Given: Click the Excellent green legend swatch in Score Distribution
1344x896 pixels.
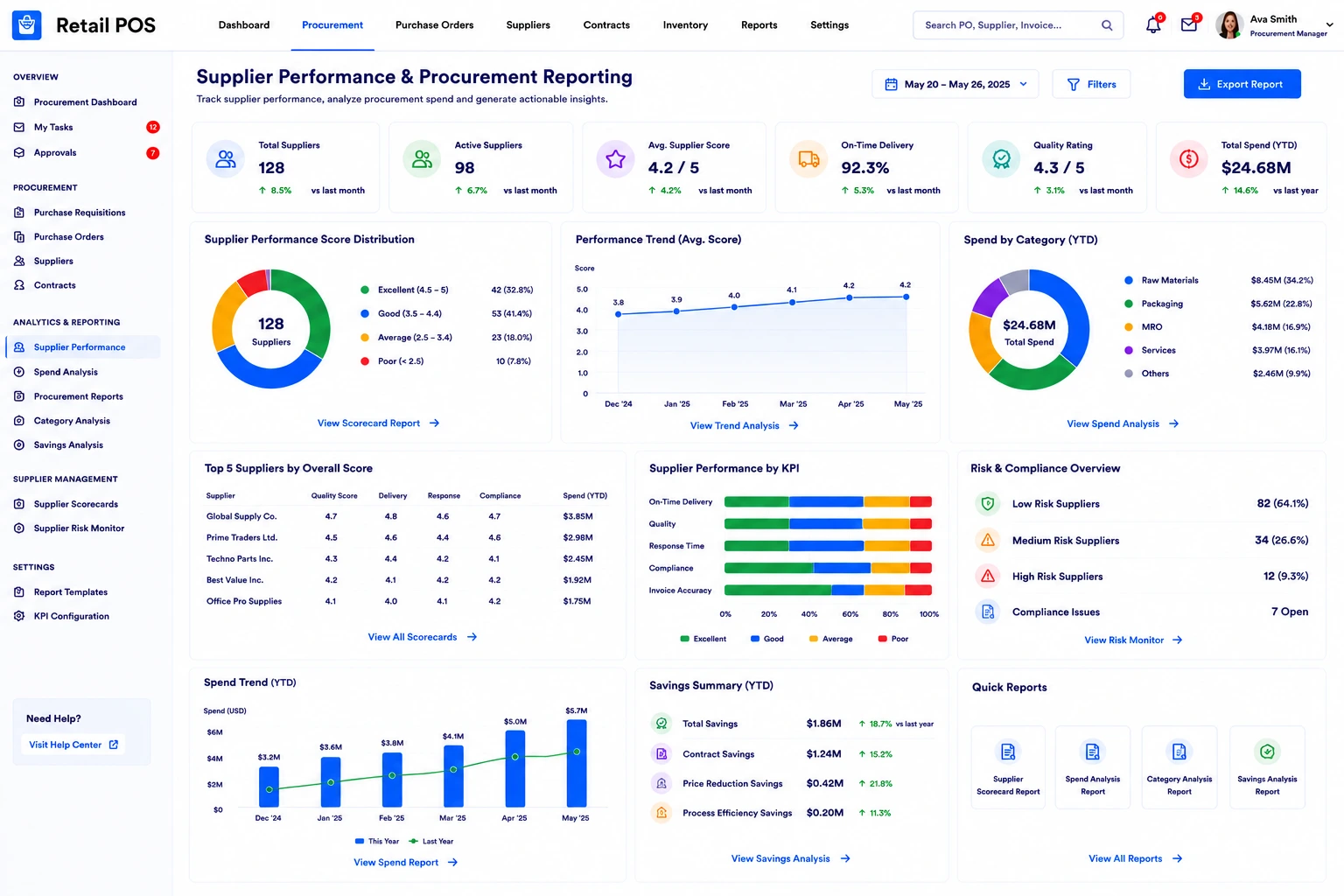Looking at the screenshot, I should (x=365, y=290).
